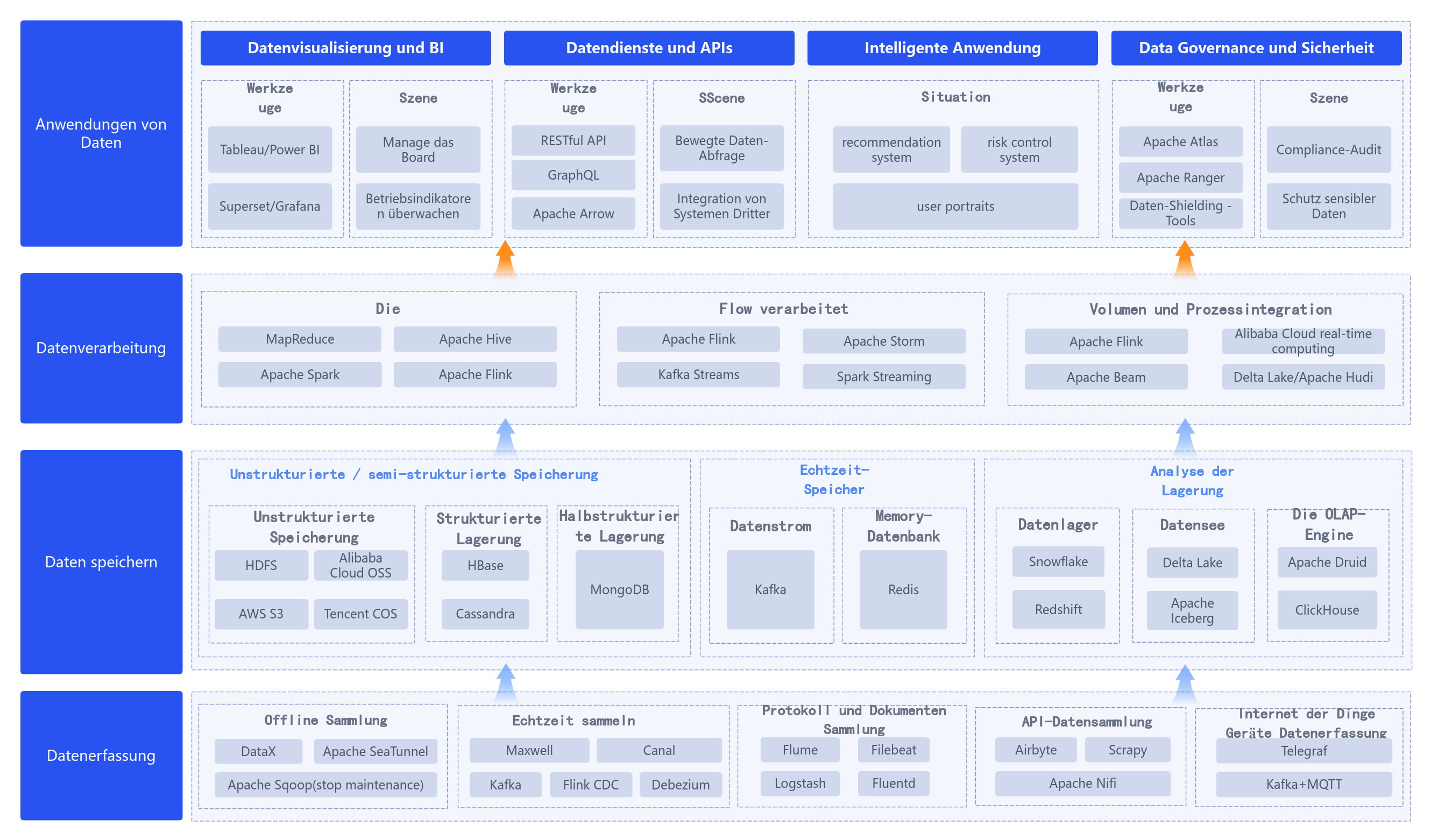The image size is (1431, 840).
Task: Select the Alibaba Cloud OSS box
Action: (x=360, y=565)
